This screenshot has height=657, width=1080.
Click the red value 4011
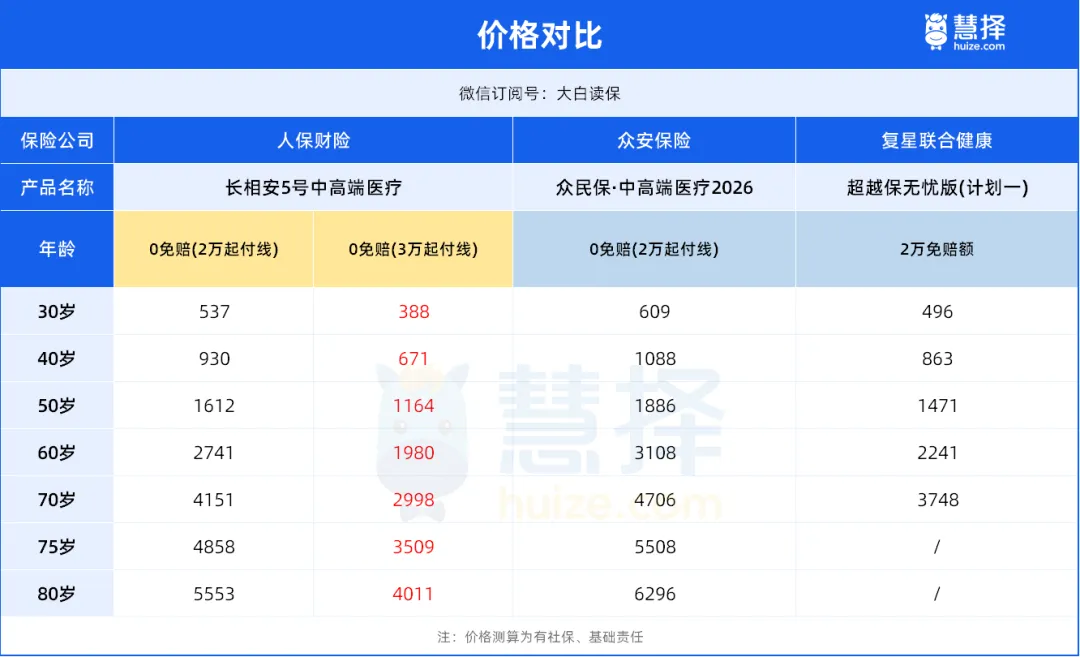point(413,594)
